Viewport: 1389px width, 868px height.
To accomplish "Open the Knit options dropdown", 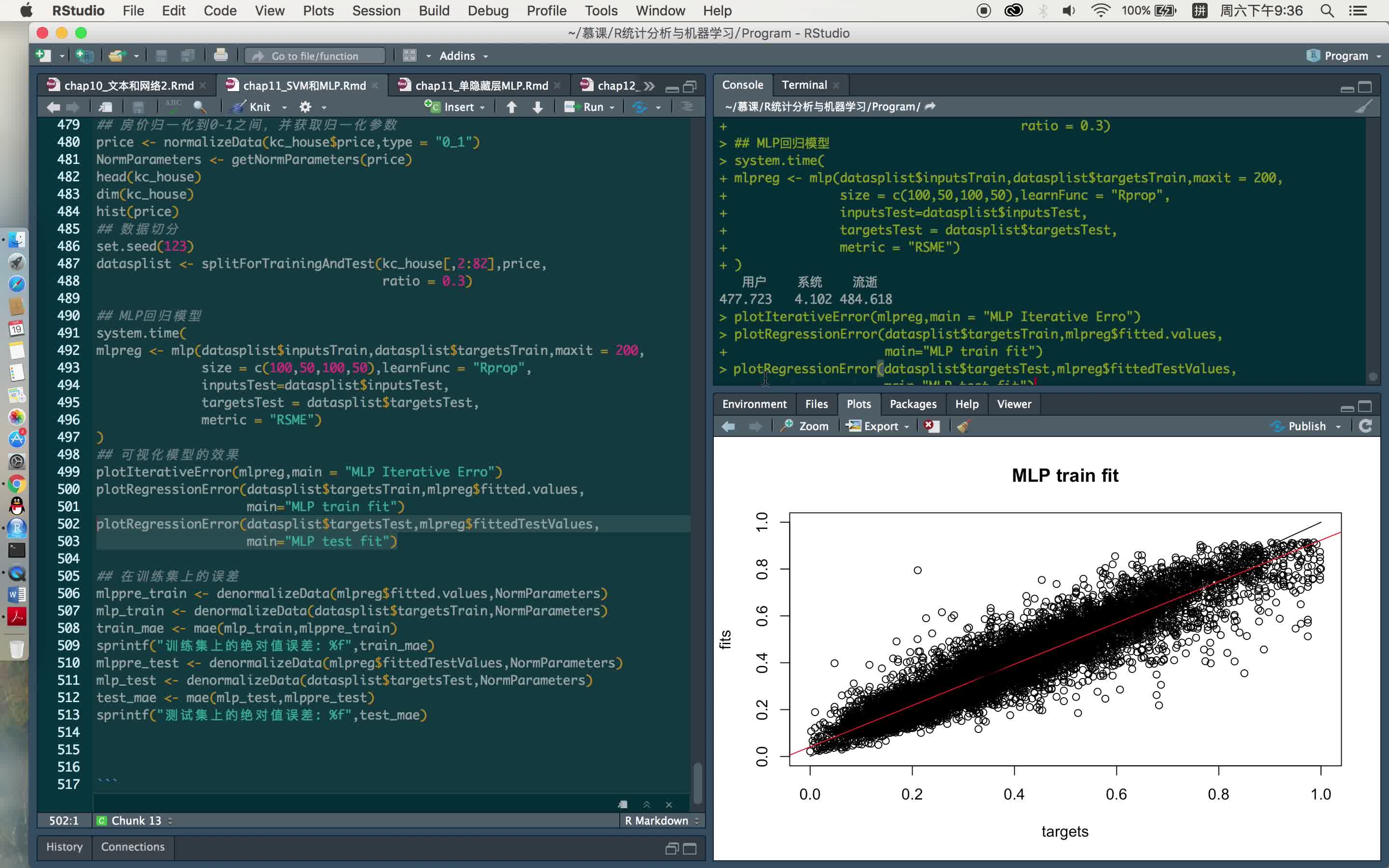I will (x=284, y=108).
